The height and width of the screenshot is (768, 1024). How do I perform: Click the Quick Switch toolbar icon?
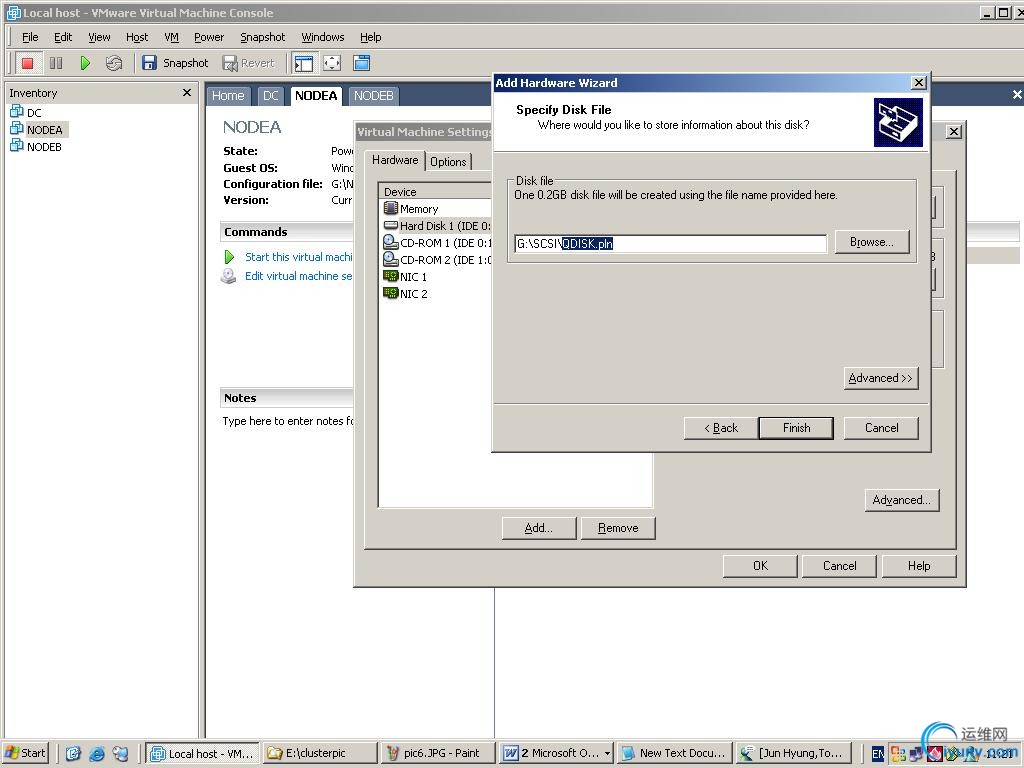pos(361,63)
